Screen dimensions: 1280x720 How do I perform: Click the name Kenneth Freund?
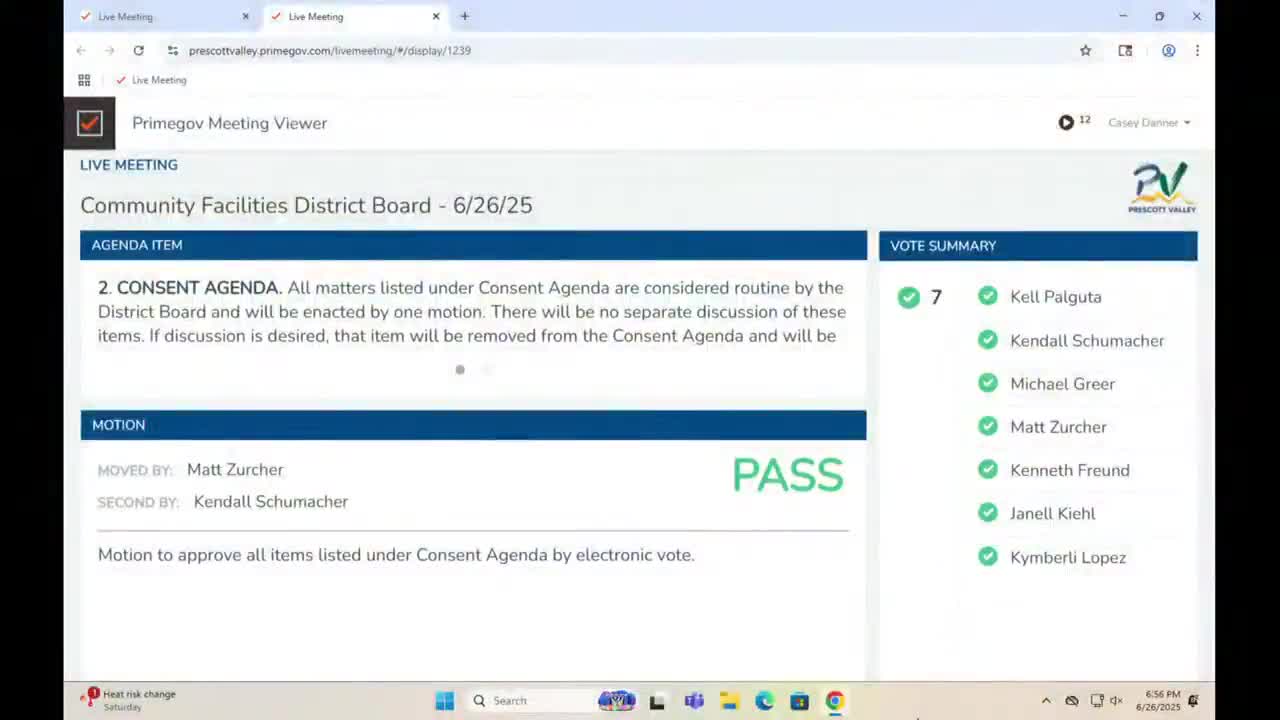[x=1070, y=470]
